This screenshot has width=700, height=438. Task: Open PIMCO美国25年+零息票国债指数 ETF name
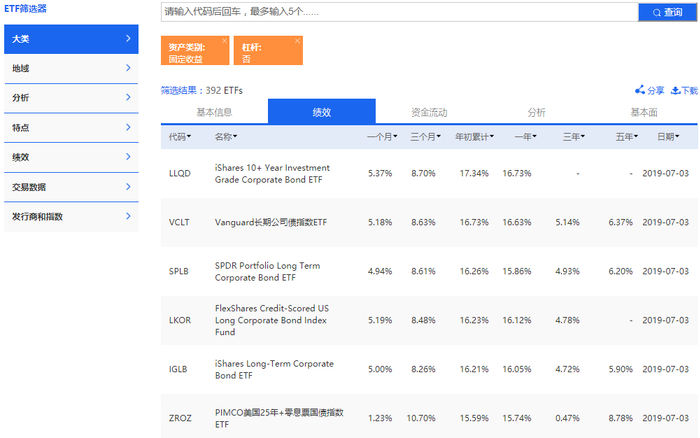[x=279, y=418]
